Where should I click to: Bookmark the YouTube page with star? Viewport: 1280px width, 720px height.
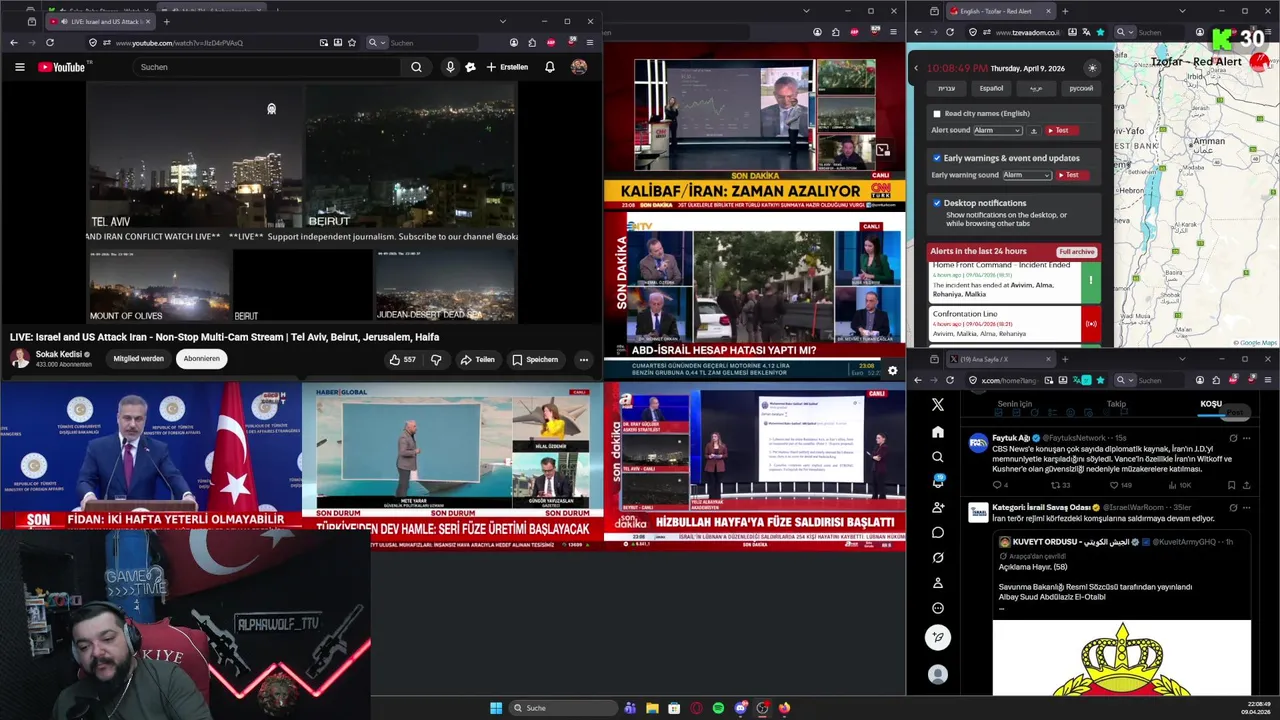click(x=352, y=43)
